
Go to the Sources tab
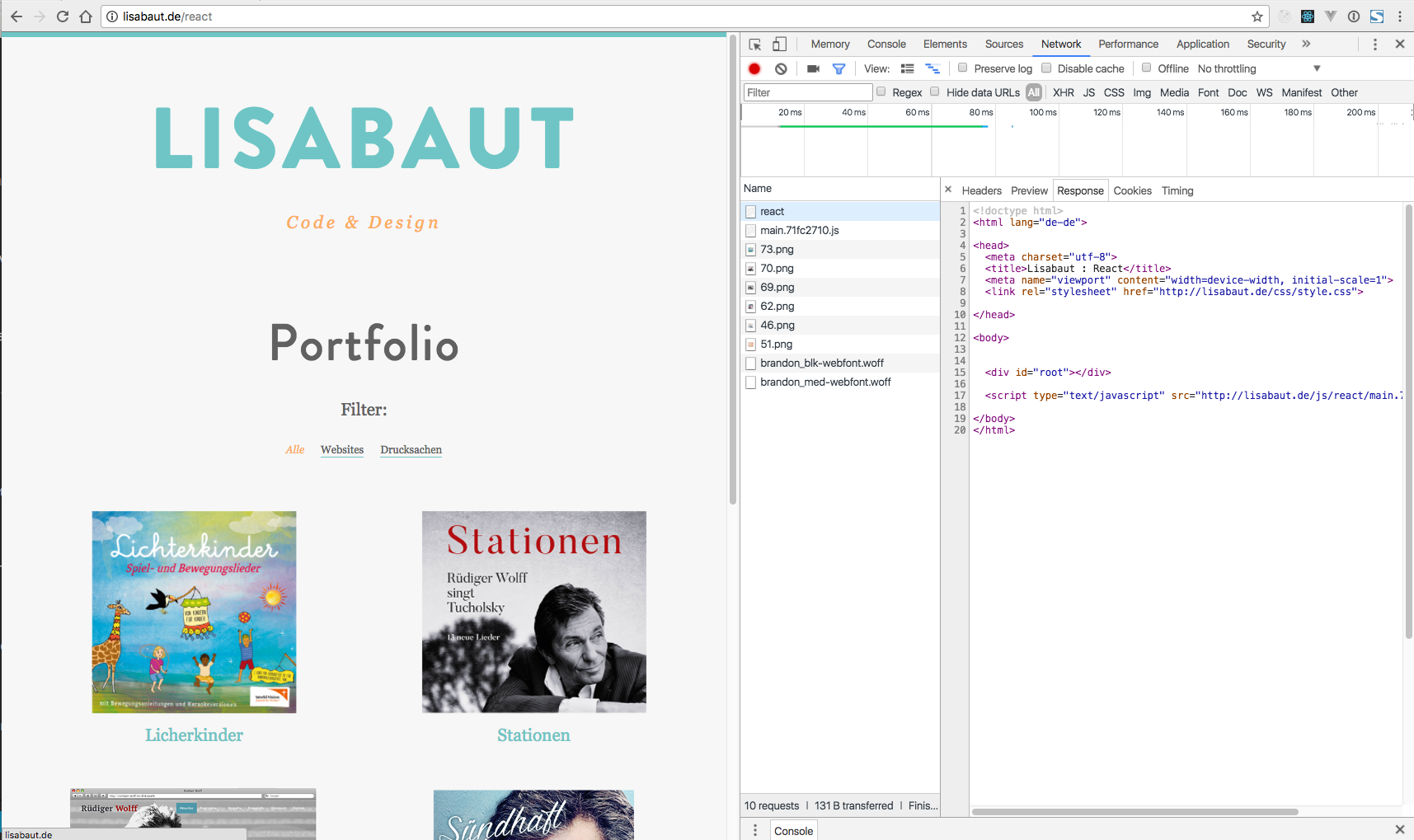pos(1004,45)
